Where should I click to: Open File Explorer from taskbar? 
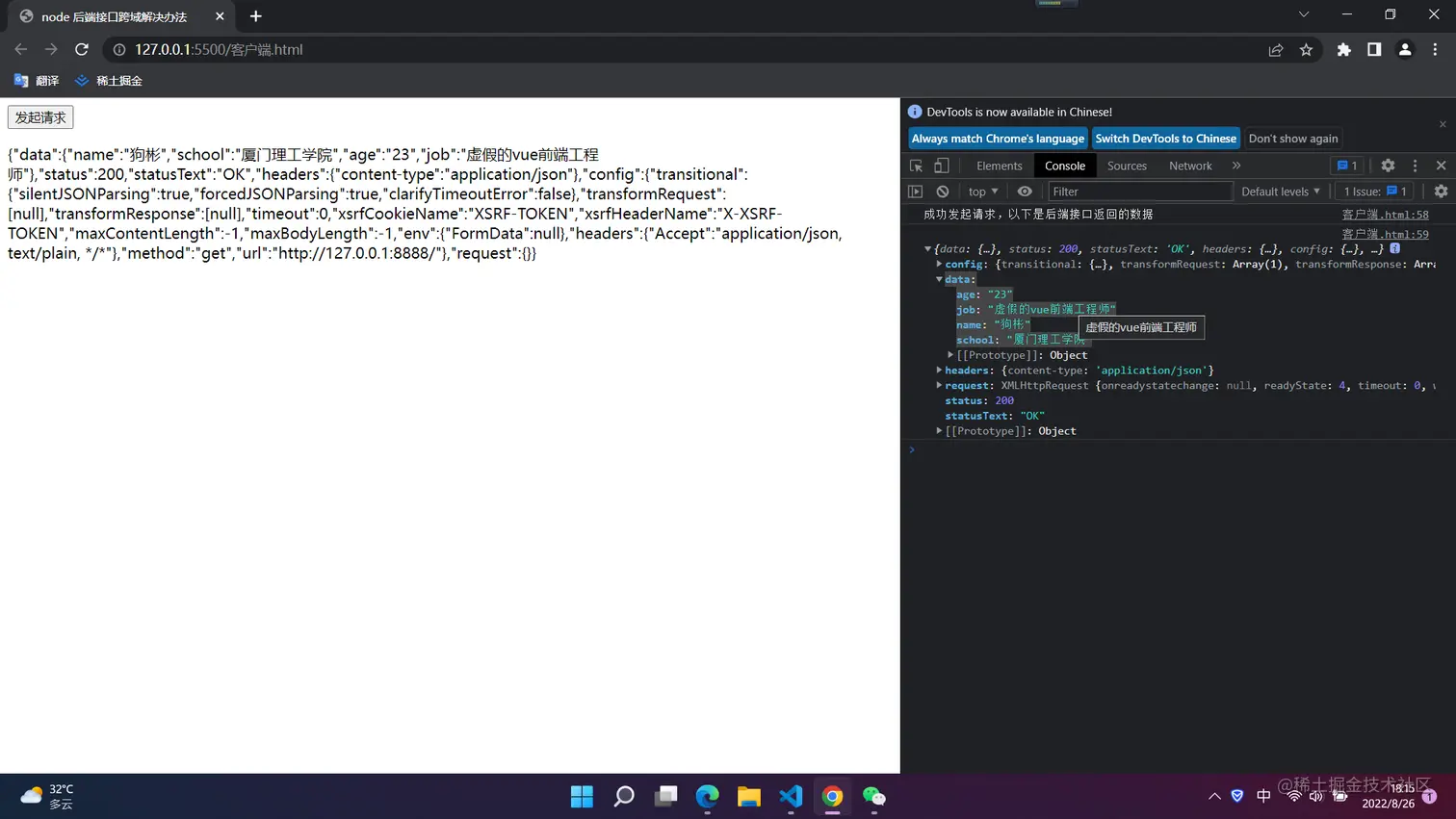pyautogui.click(x=748, y=796)
